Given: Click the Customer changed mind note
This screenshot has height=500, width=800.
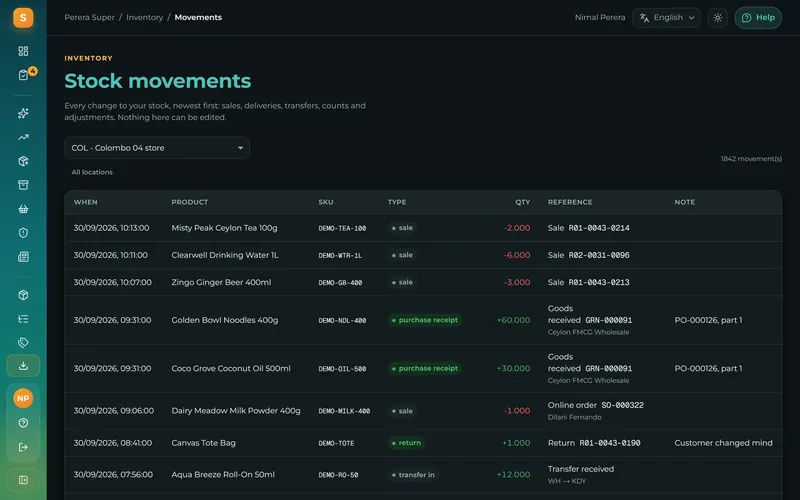Looking at the screenshot, I should (723, 443).
